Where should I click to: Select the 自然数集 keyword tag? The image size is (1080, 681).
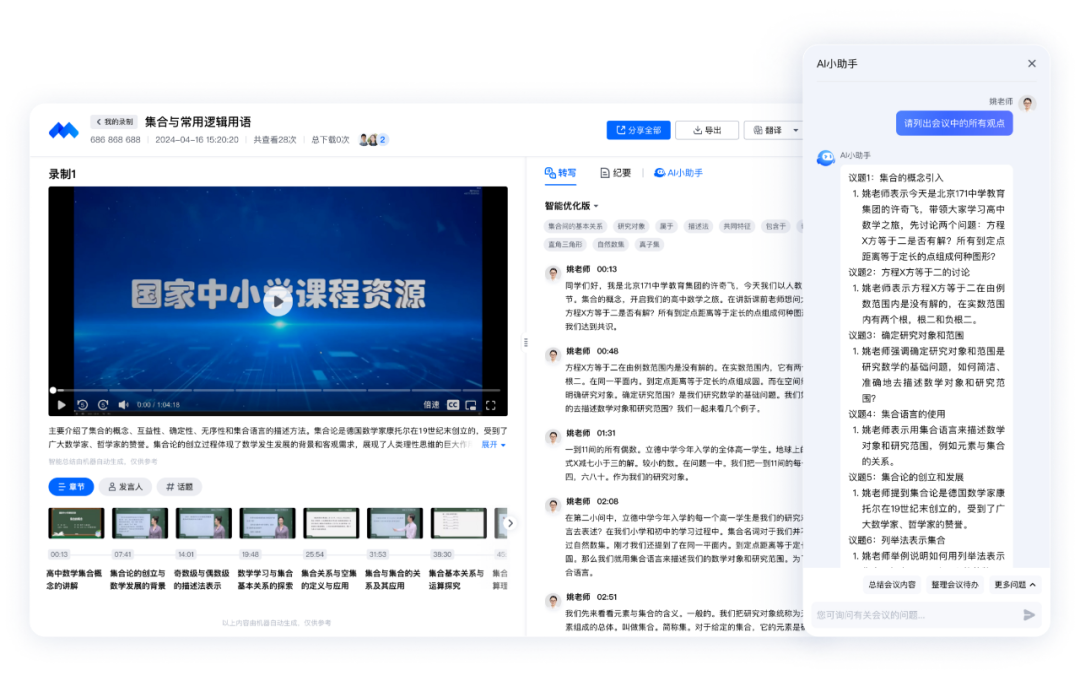point(610,244)
